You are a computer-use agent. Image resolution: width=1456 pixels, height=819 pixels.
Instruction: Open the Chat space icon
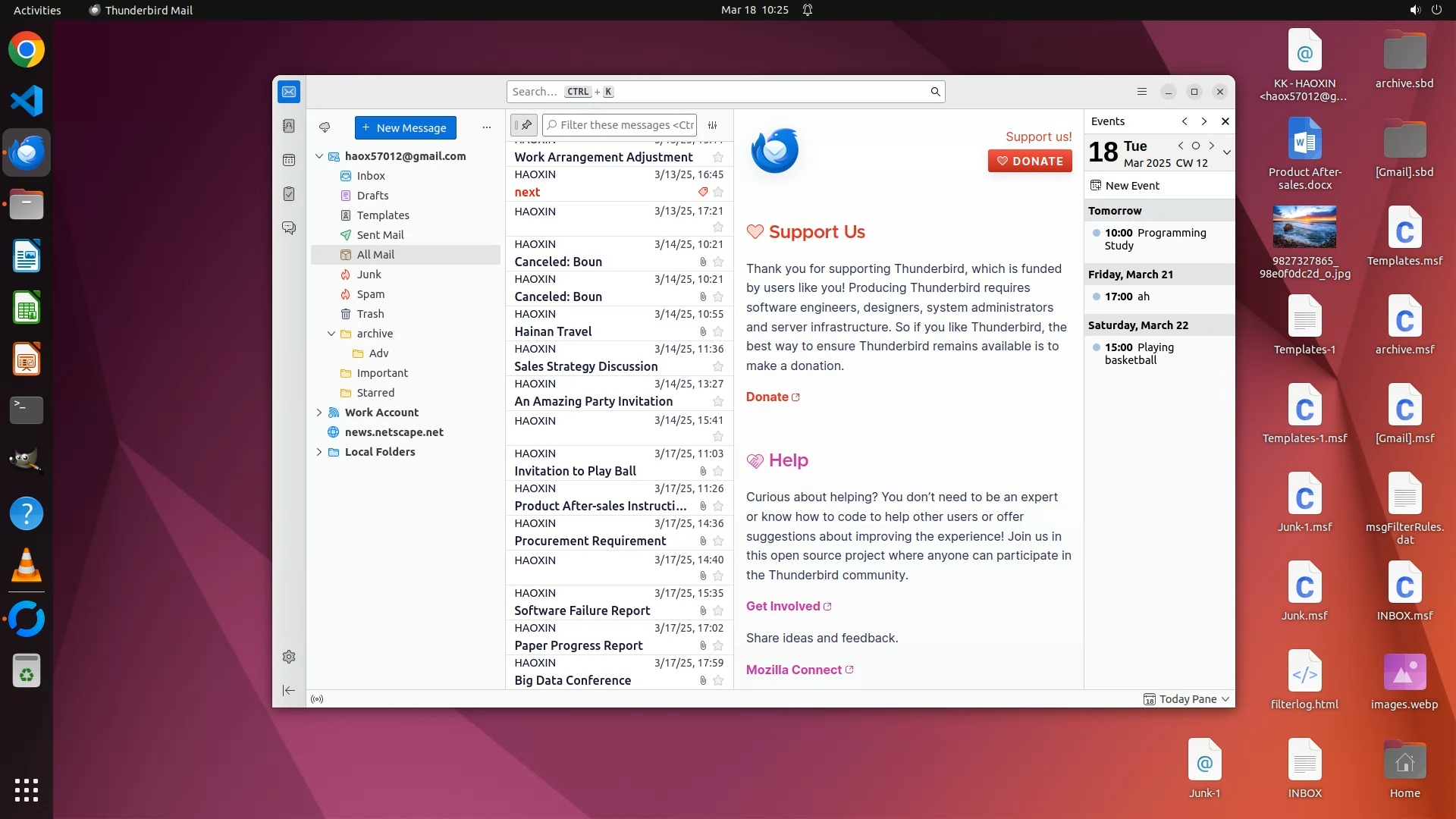289,228
